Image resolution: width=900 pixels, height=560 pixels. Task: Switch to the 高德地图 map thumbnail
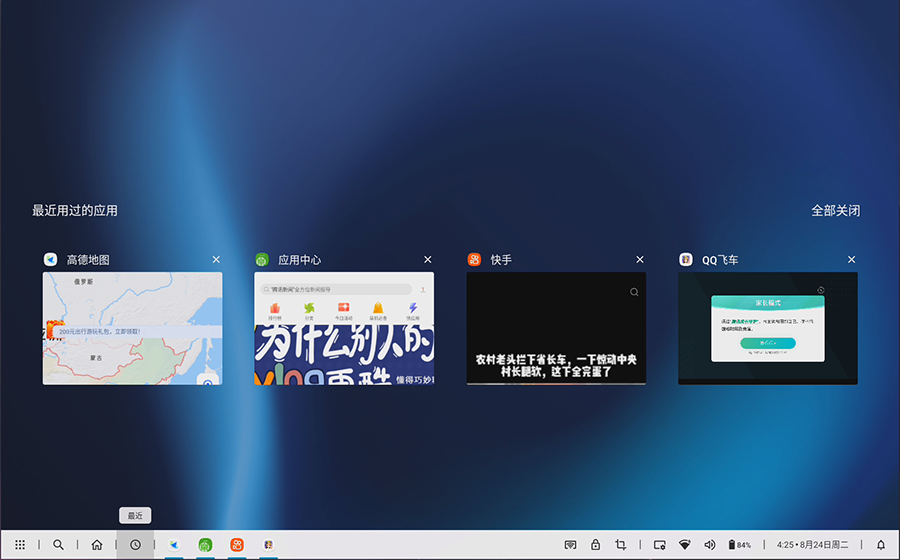[x=133, y=328]
